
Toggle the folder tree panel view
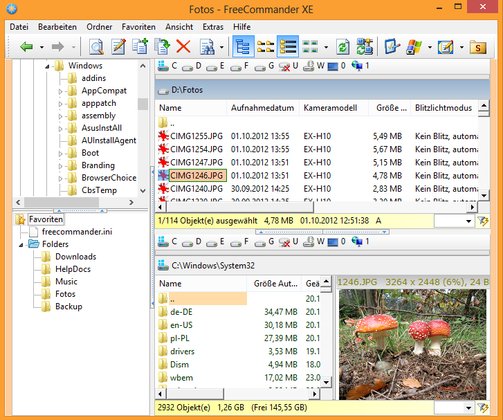tap(243, 47)
